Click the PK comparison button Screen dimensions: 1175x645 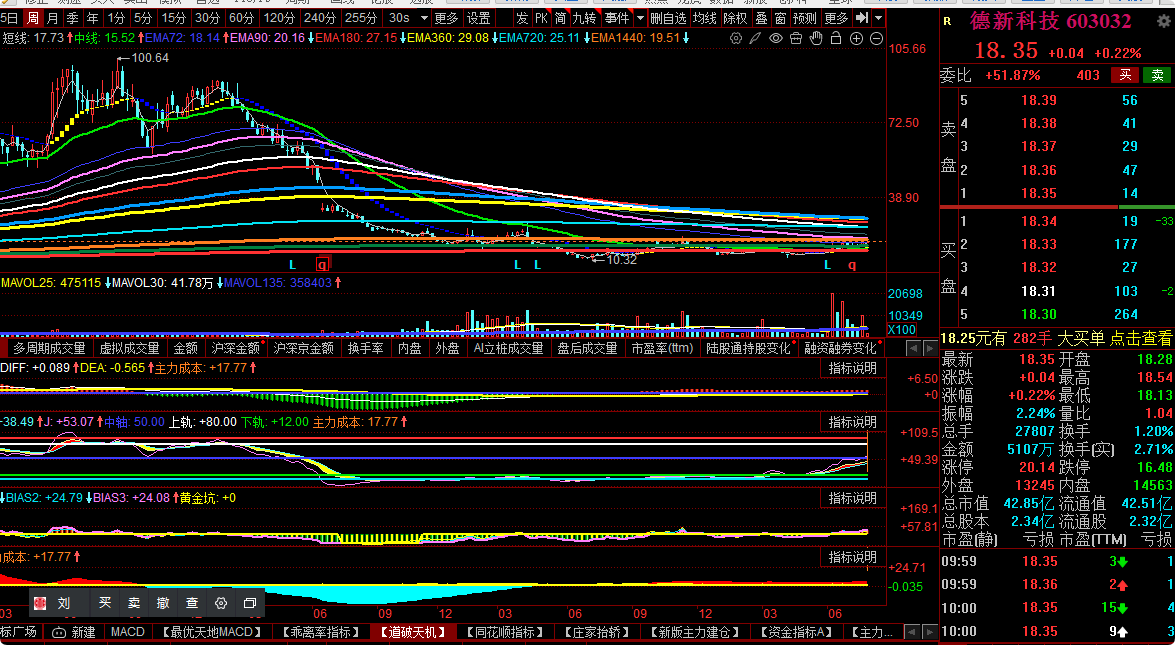[541, 17]
